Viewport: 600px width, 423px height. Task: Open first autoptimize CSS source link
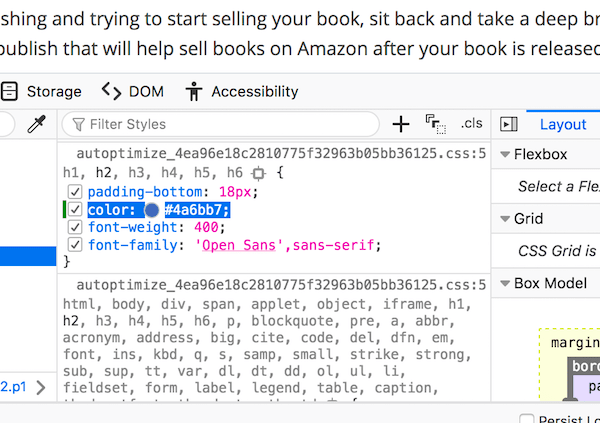(281, 154)
